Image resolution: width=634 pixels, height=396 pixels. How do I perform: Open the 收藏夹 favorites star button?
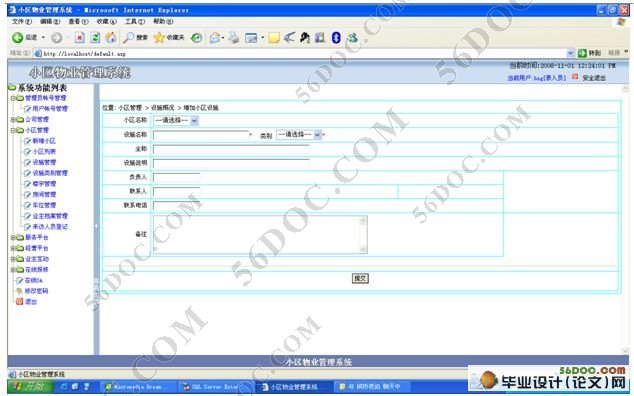point(169,38)
